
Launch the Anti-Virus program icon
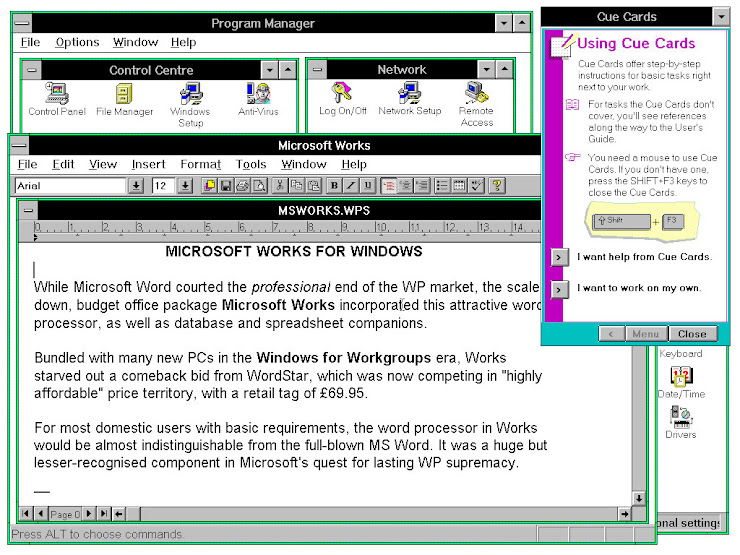(258, 99)
